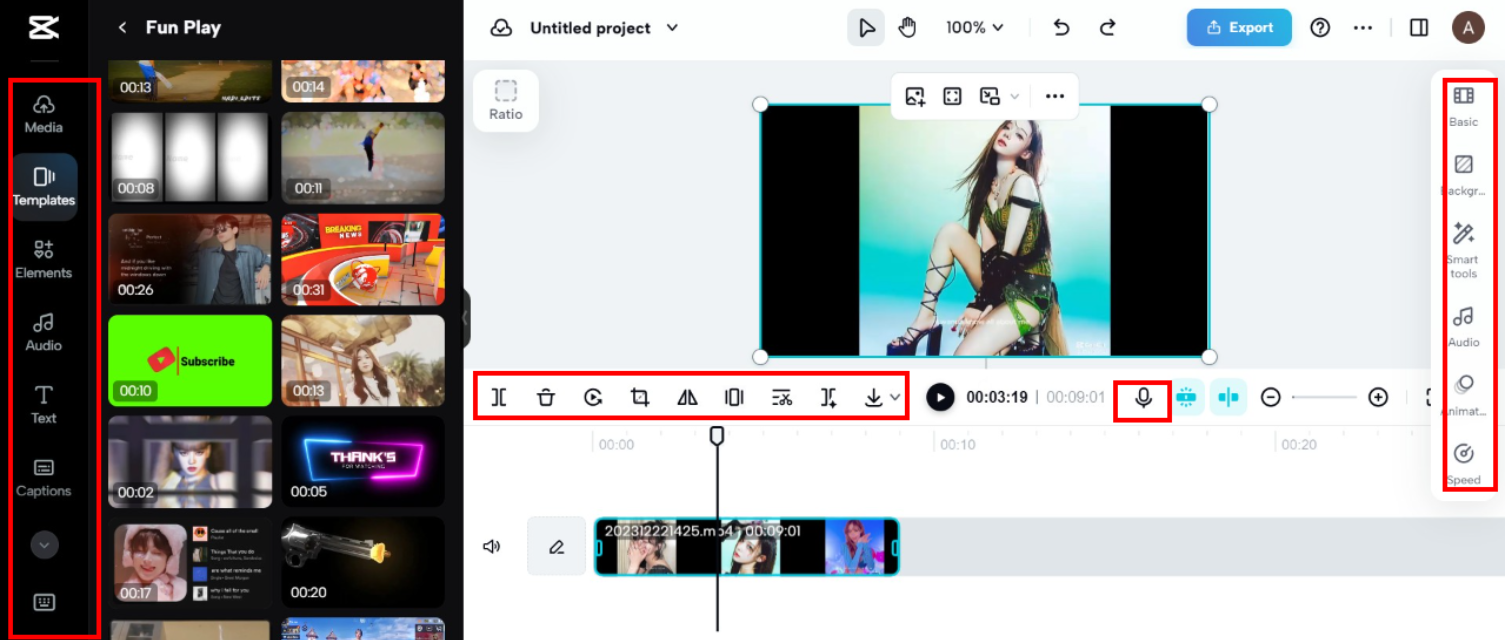
Task: Open the Elements panel
Action: (43, 259)
